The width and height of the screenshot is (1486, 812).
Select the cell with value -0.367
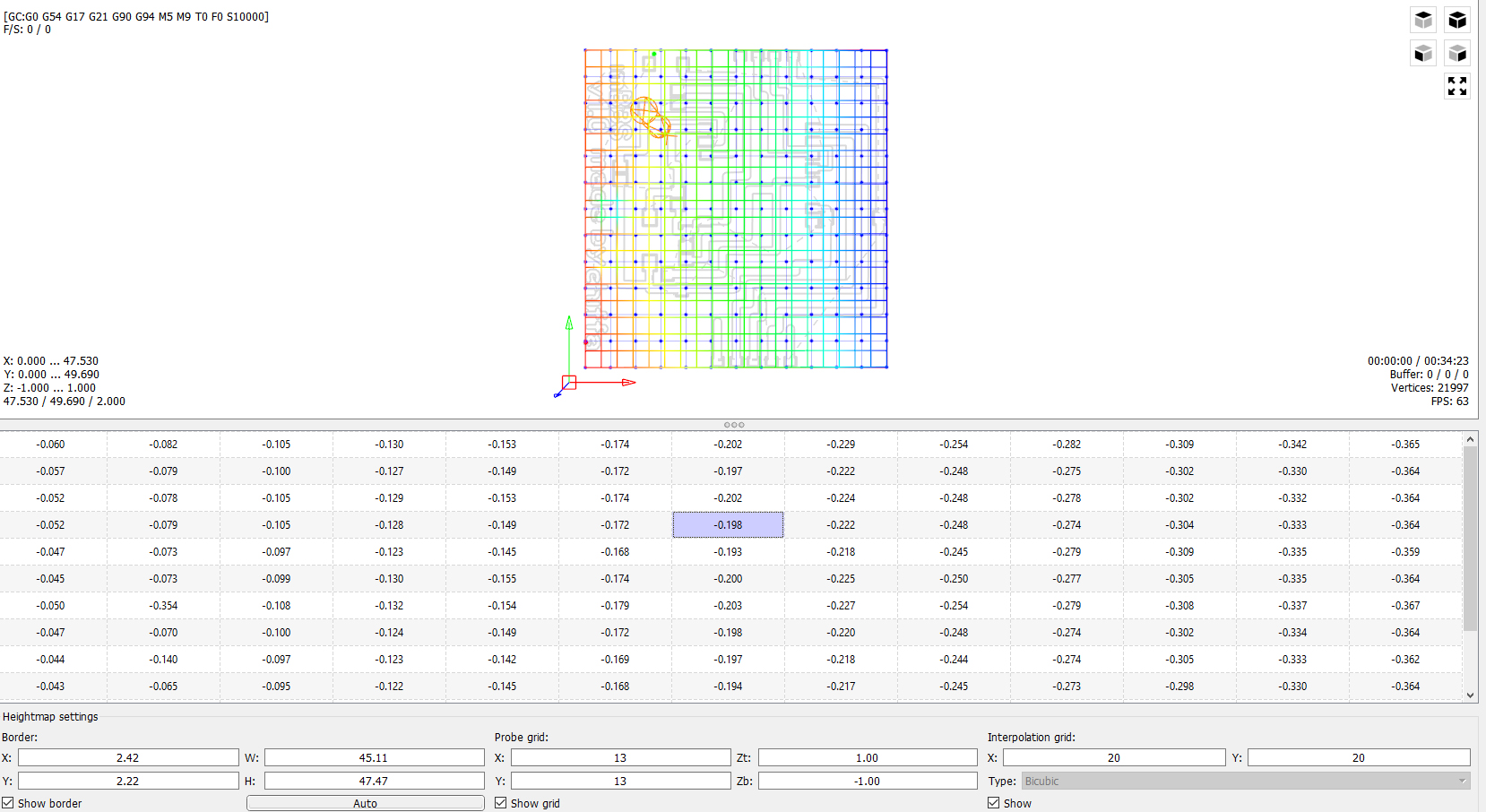coord(1405,606)
